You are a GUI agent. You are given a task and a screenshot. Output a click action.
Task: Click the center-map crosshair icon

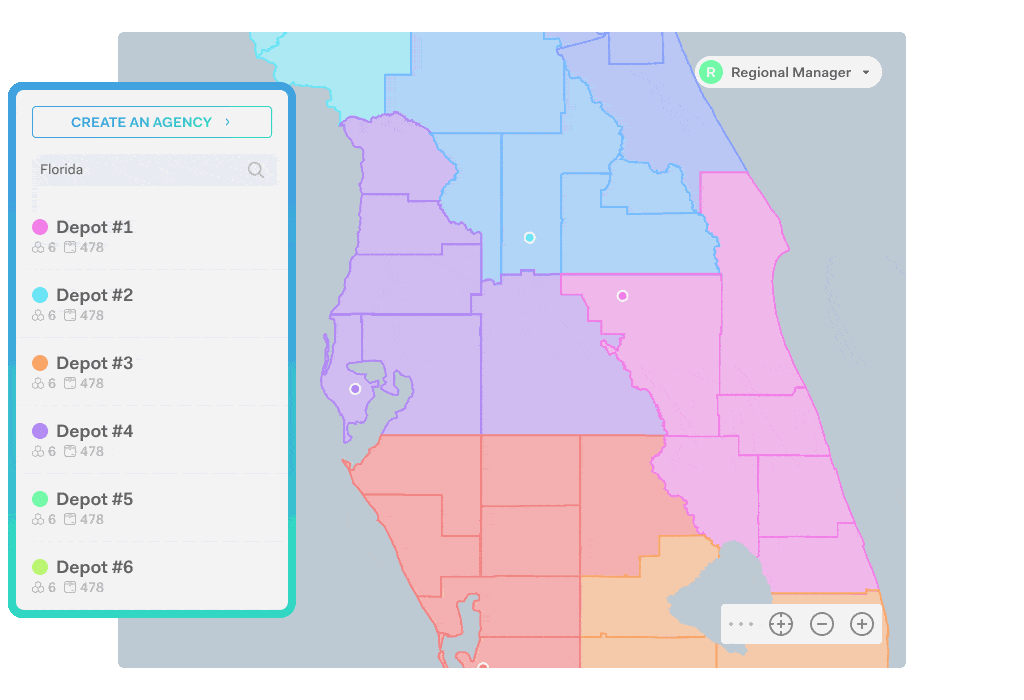(x=781, y=623)
